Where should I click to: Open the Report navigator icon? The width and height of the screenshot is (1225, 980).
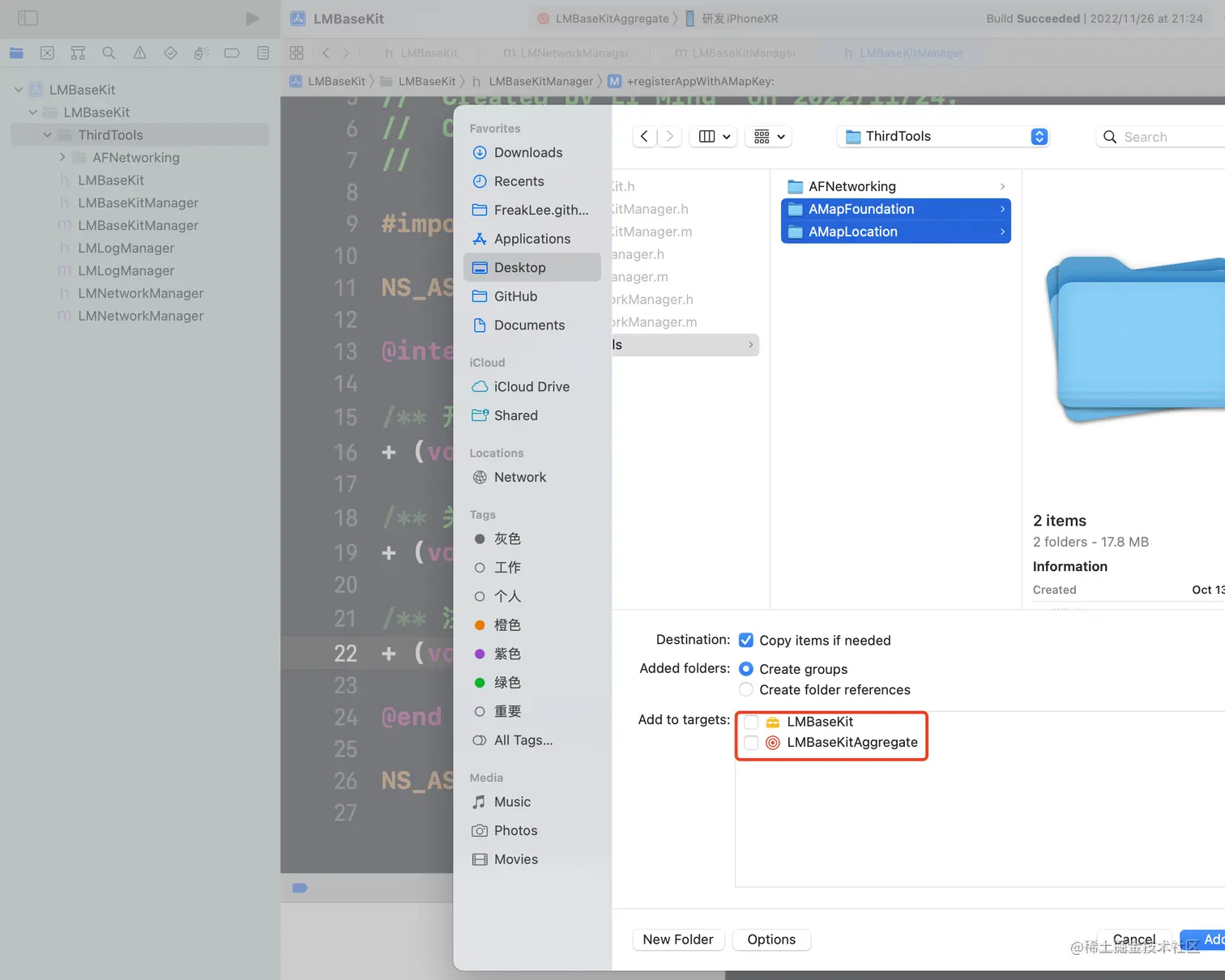[262, 53]
